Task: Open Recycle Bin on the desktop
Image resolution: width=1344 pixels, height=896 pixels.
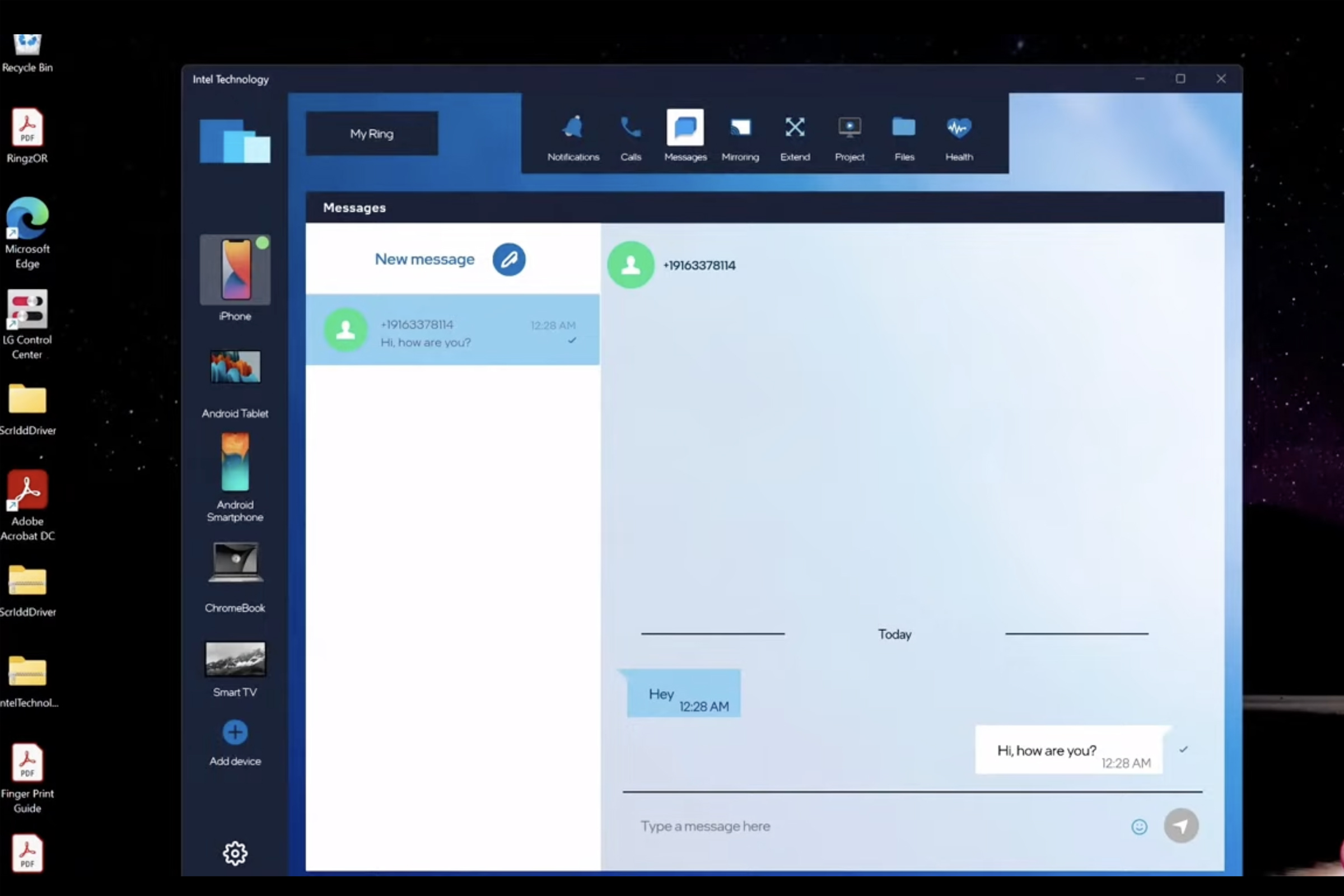Action: coord(27,53)
